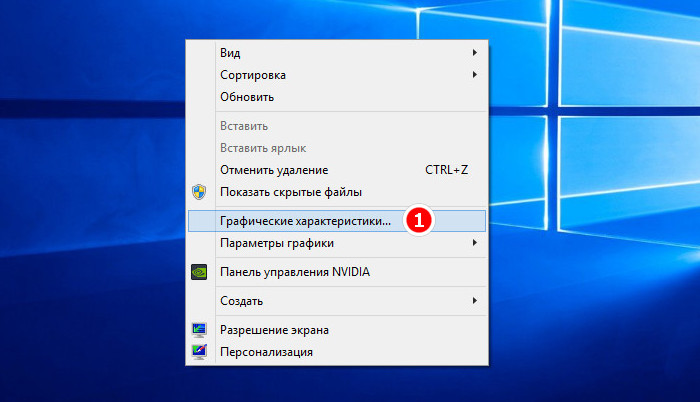Open Разрешение экрана settings

click(x=337, y=330)
